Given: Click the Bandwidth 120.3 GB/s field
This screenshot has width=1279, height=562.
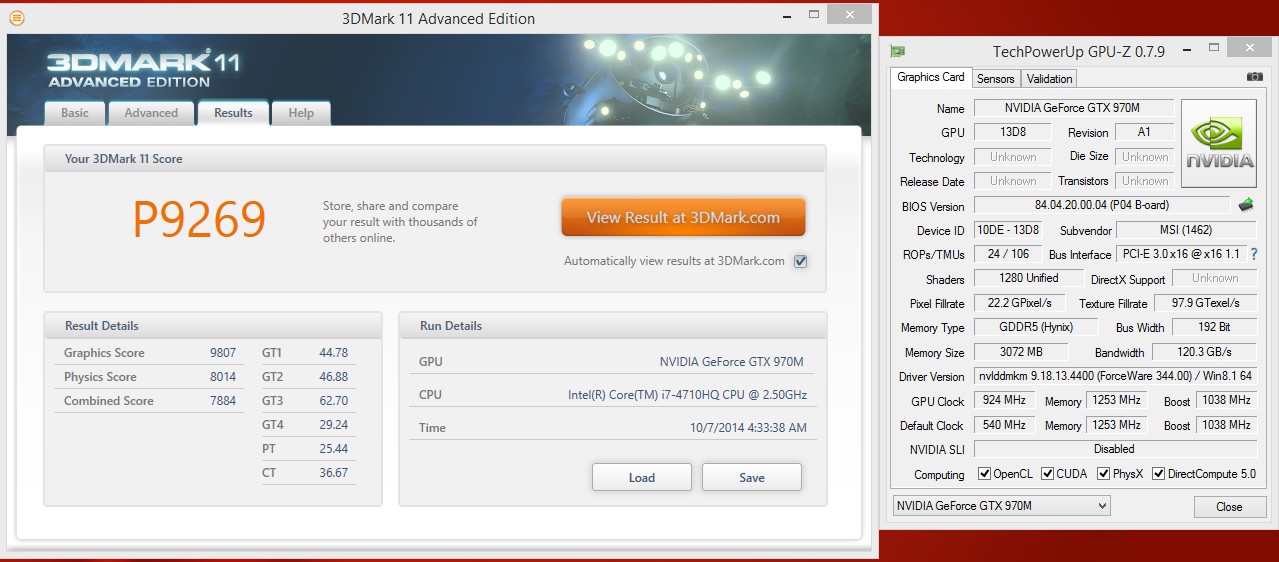Looking at the screenshot, I should (x=1204, y=352).
